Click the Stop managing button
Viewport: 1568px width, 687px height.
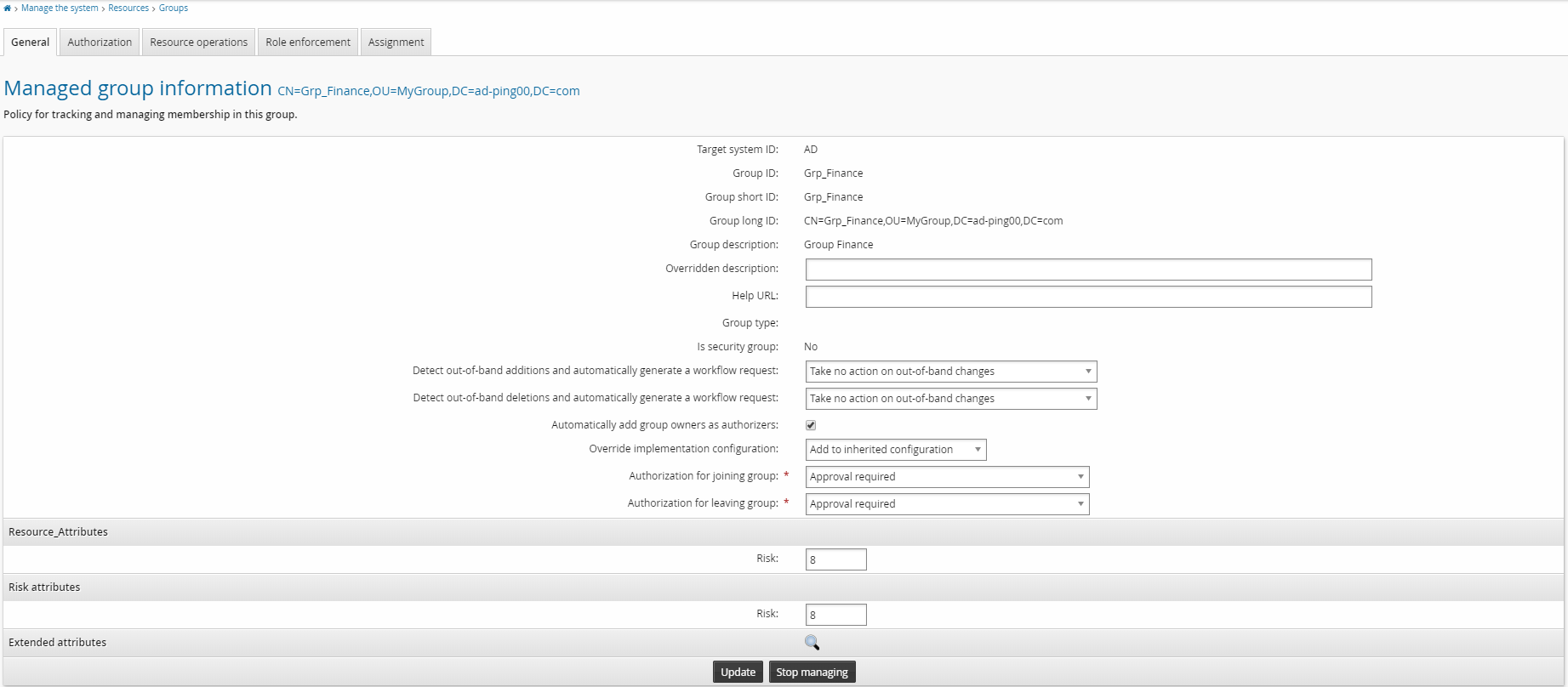pyautogui.click(x=812, y=673)
